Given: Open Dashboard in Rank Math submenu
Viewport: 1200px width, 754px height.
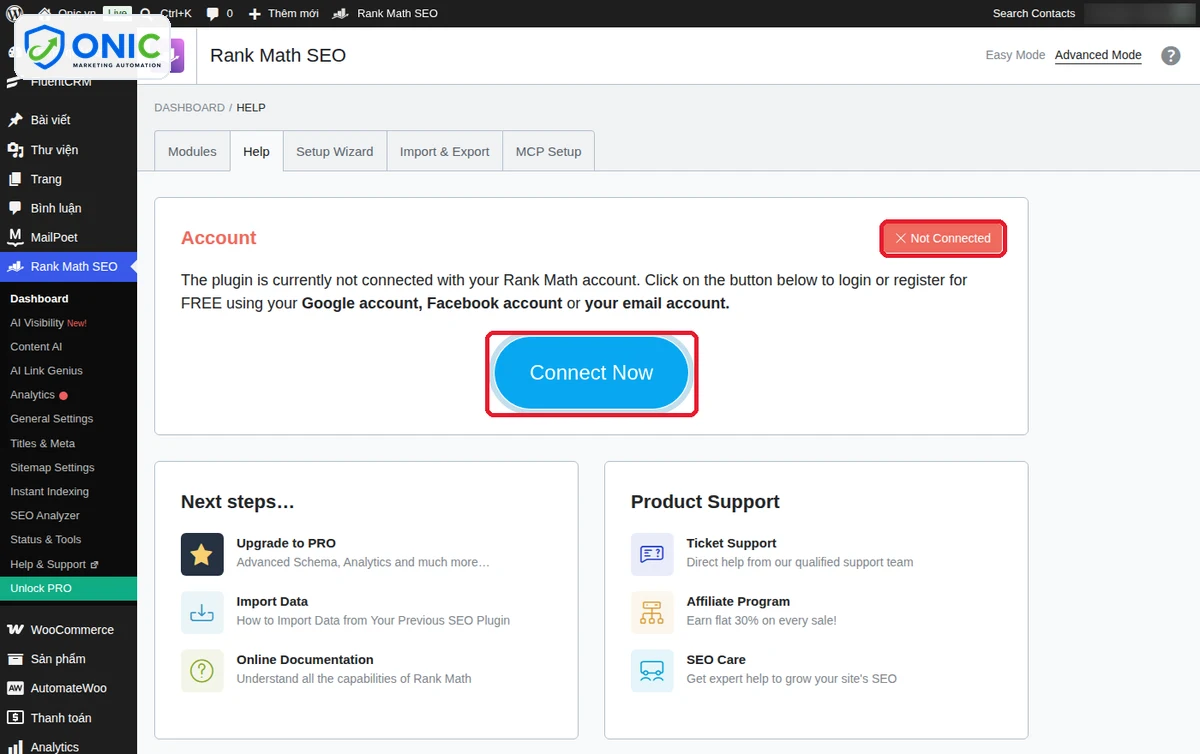Looking at the screenshot, I should point(39,299).
